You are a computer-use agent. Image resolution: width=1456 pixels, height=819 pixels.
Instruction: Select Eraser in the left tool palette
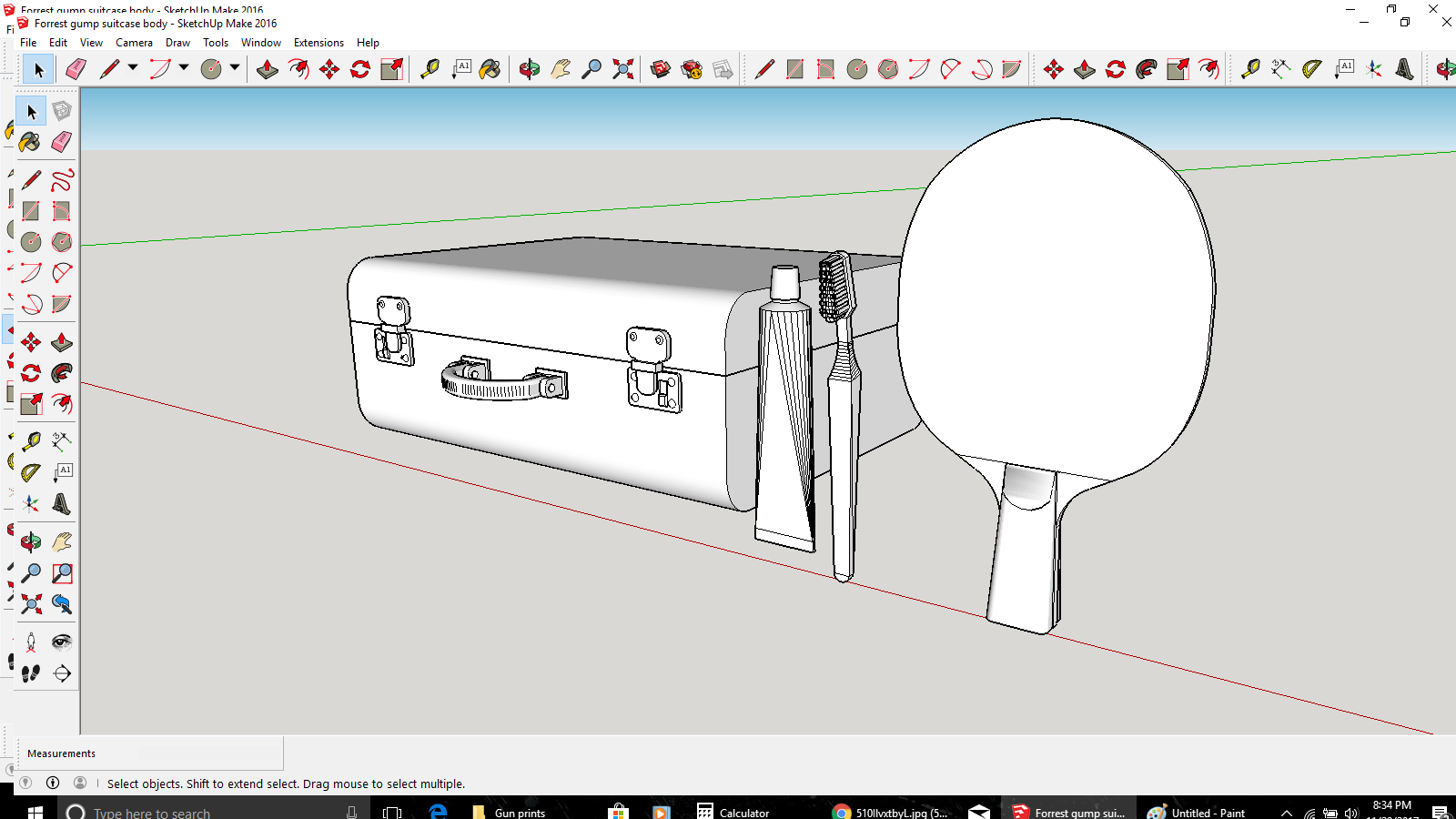(62, 142)
